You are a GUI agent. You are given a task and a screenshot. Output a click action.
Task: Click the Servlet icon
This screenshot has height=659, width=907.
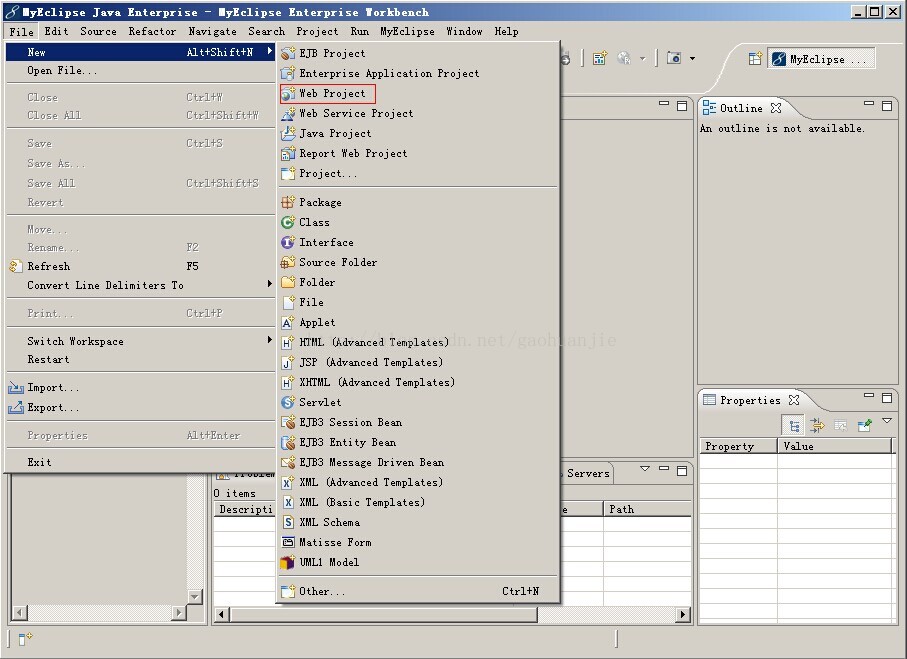click(x=287, y=402)
